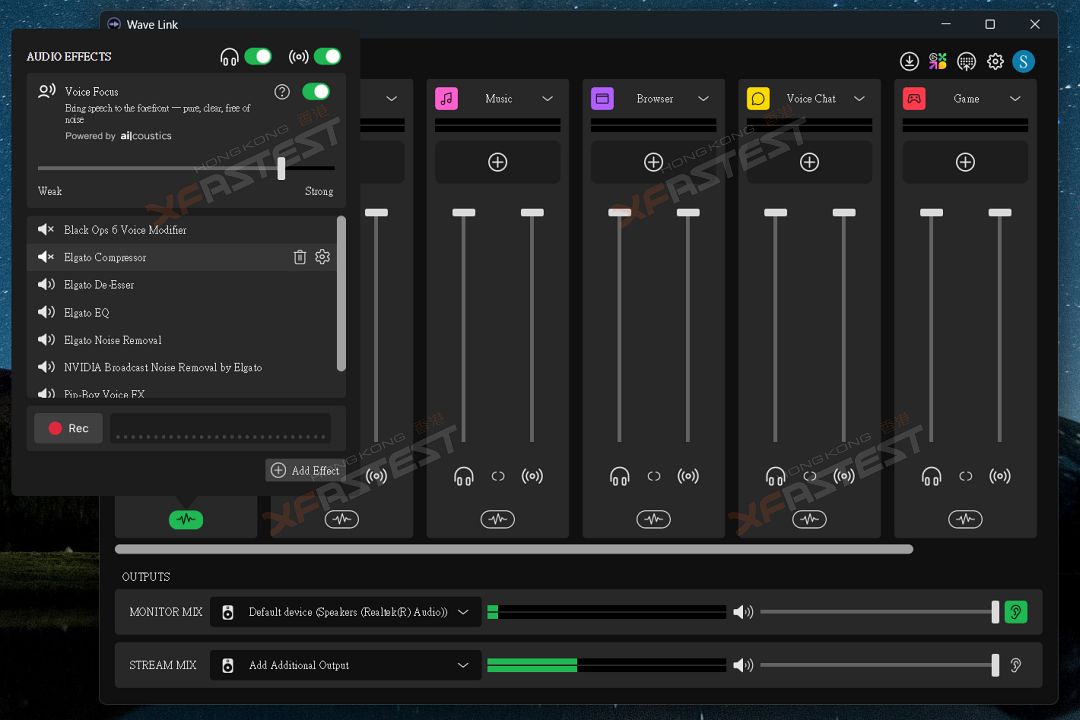1080x720 pixels.
Task: Add an effect to the Voice Chat channel
Action: tap(809, 162)
